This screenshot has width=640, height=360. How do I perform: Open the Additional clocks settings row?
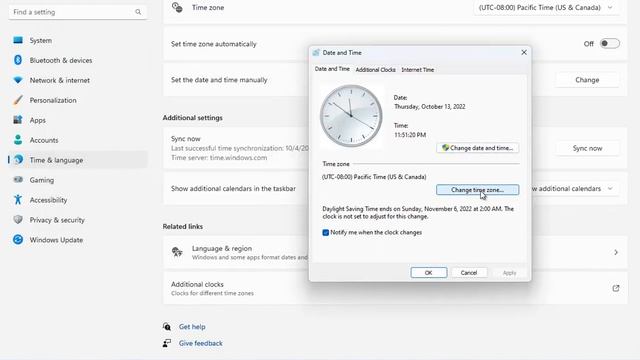[x=395, y=288]
